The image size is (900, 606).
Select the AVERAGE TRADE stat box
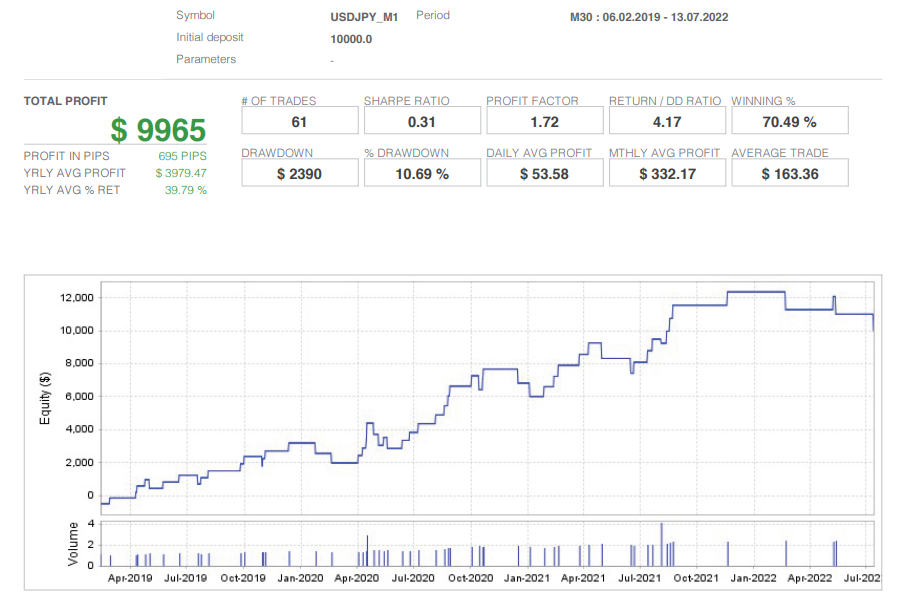[789, 172]
